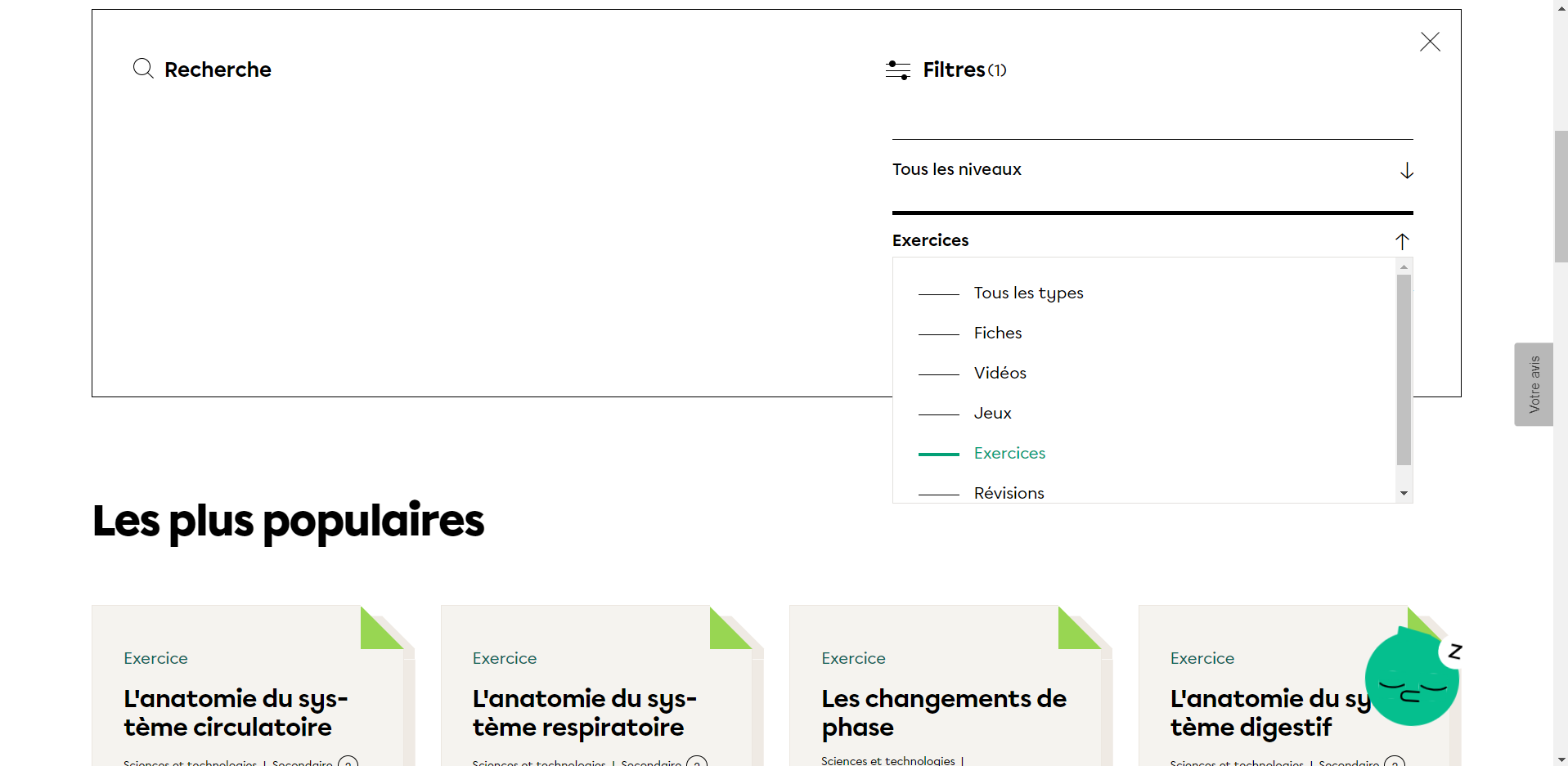Choose Vidéos from the type list

coord(1000,373)
